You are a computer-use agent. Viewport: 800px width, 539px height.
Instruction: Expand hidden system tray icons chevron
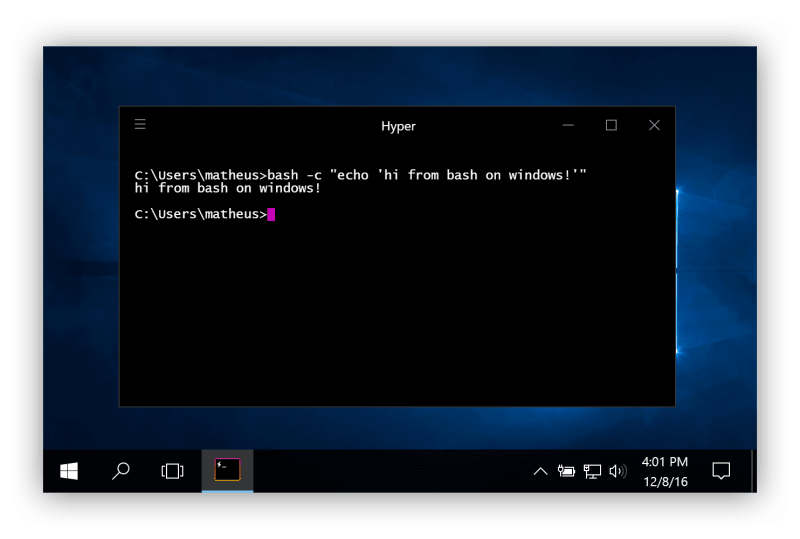540,472
